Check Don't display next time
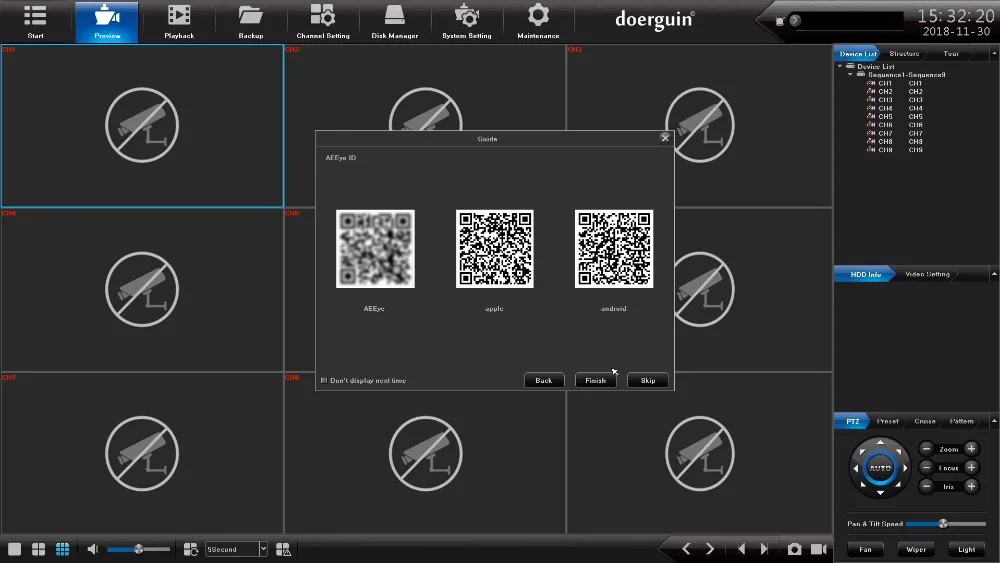Image resolution: width=1000 pixels, height=563 pixels. point(324,381)
